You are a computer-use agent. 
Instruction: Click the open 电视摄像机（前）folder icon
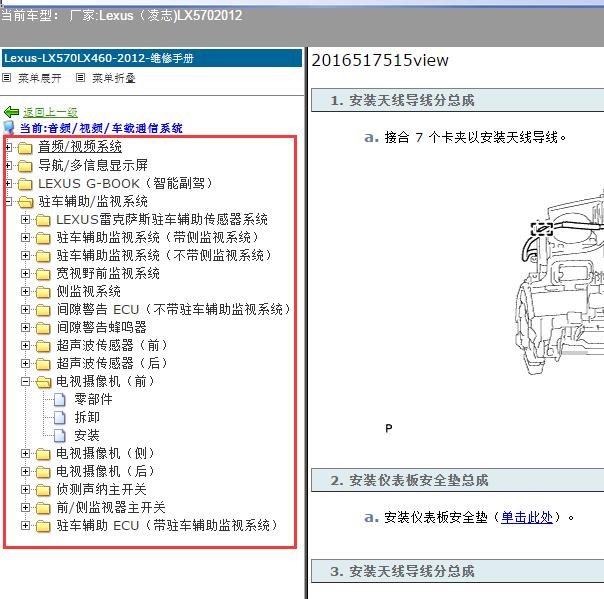(x=44, y=382)
